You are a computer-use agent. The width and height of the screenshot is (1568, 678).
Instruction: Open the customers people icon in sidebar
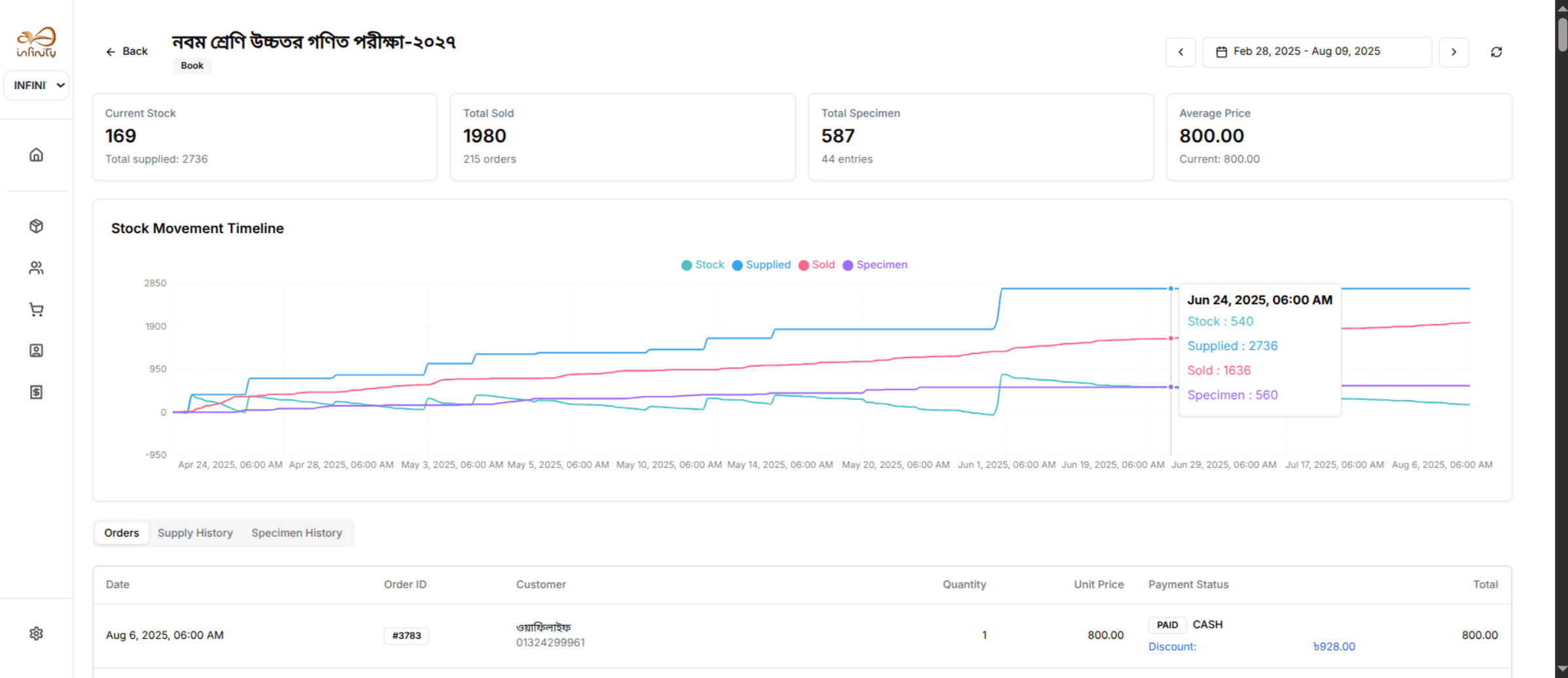pos(37,268)
